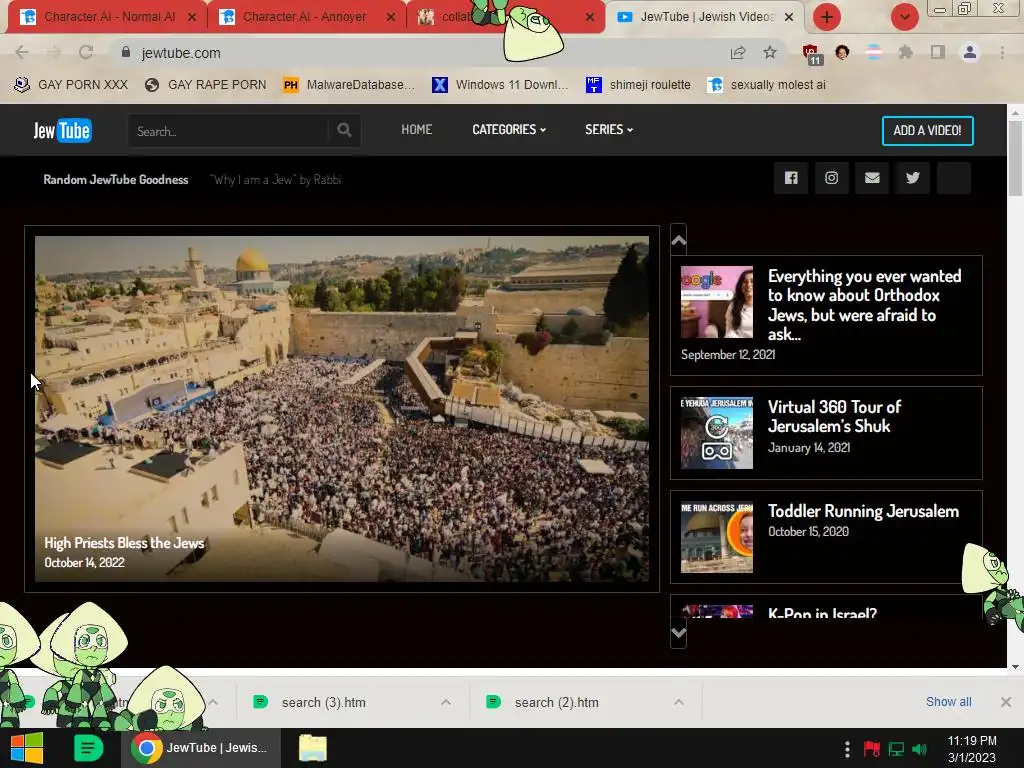Click the volume speaker tray icon
The height and width of the screenshot is (768, 1024).
pyautogui.click(x=920, y=749)
